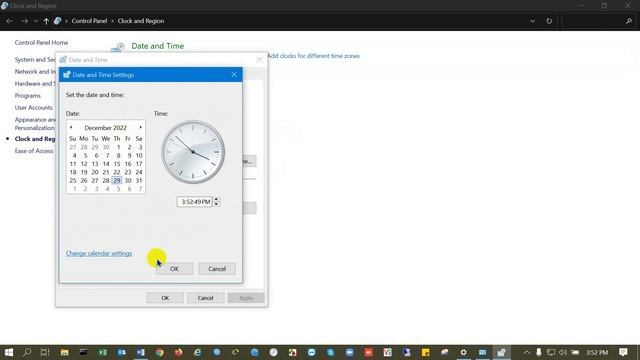Select December 29 in calendar

(117, 180)
